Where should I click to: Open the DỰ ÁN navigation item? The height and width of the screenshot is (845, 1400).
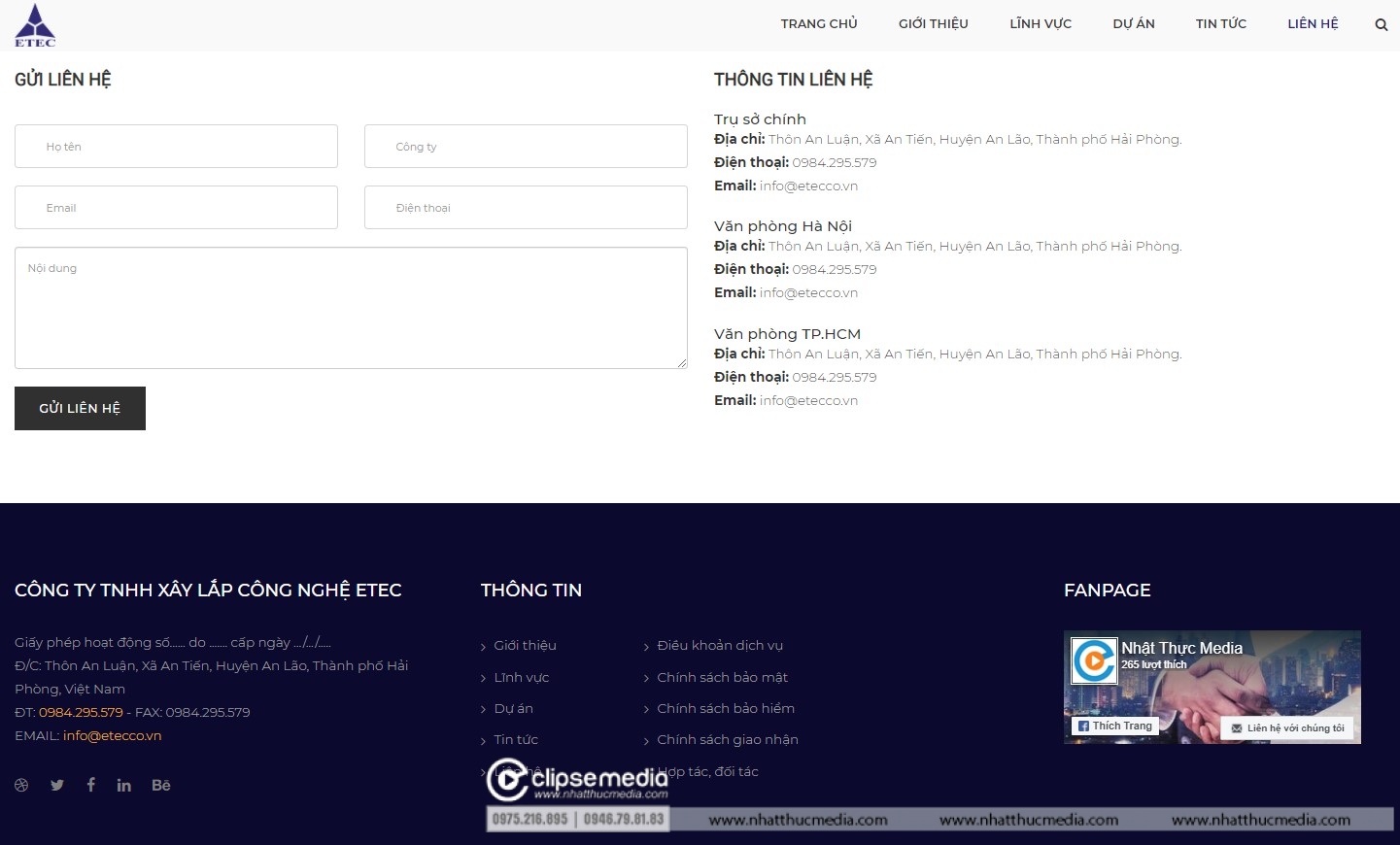click(1133, 24)
